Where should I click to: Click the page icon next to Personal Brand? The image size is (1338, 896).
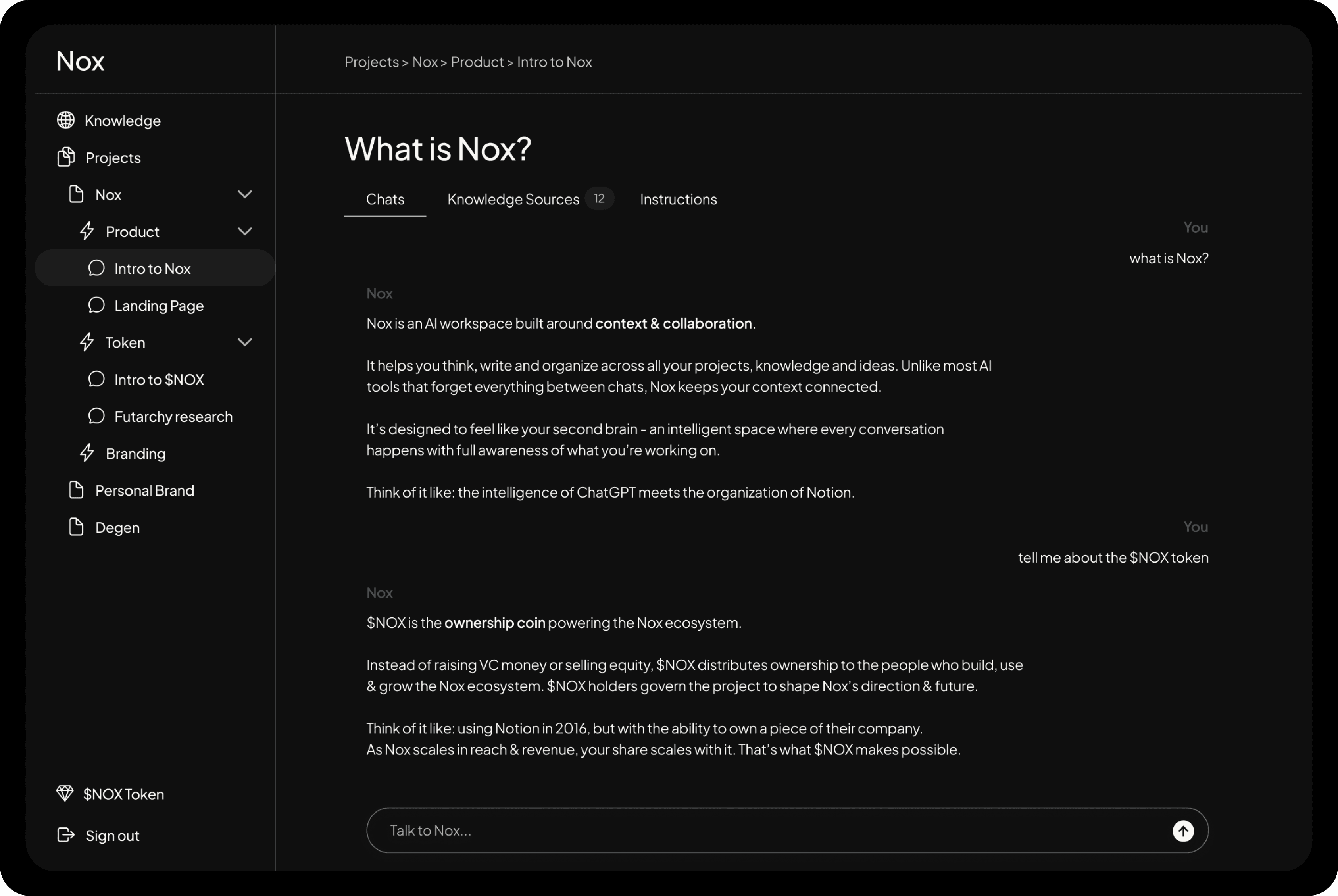(x=76, y=490)
